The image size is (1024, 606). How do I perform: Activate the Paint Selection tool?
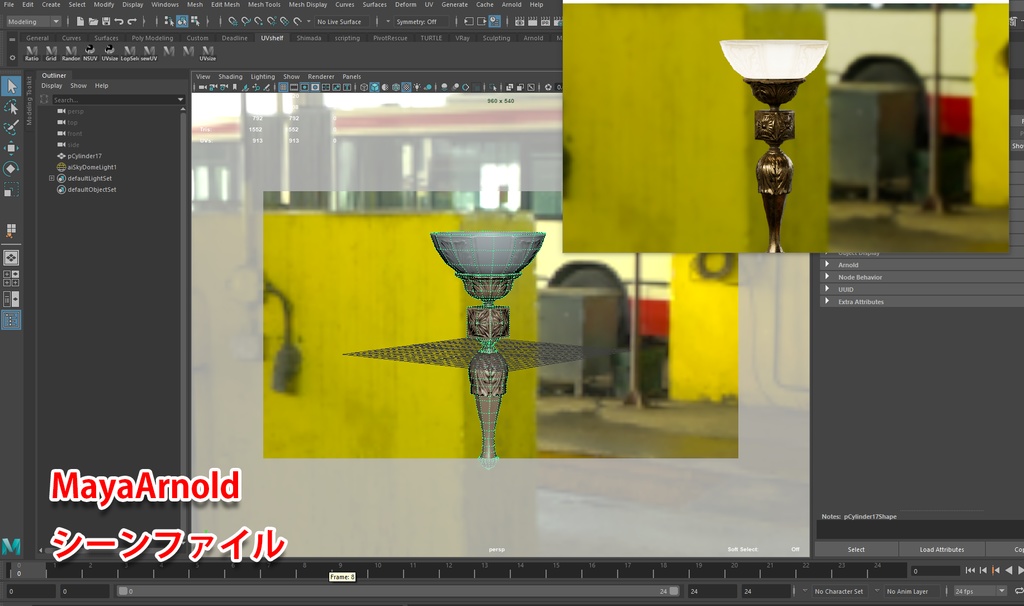pyautogui.click(x=11, y=127)
